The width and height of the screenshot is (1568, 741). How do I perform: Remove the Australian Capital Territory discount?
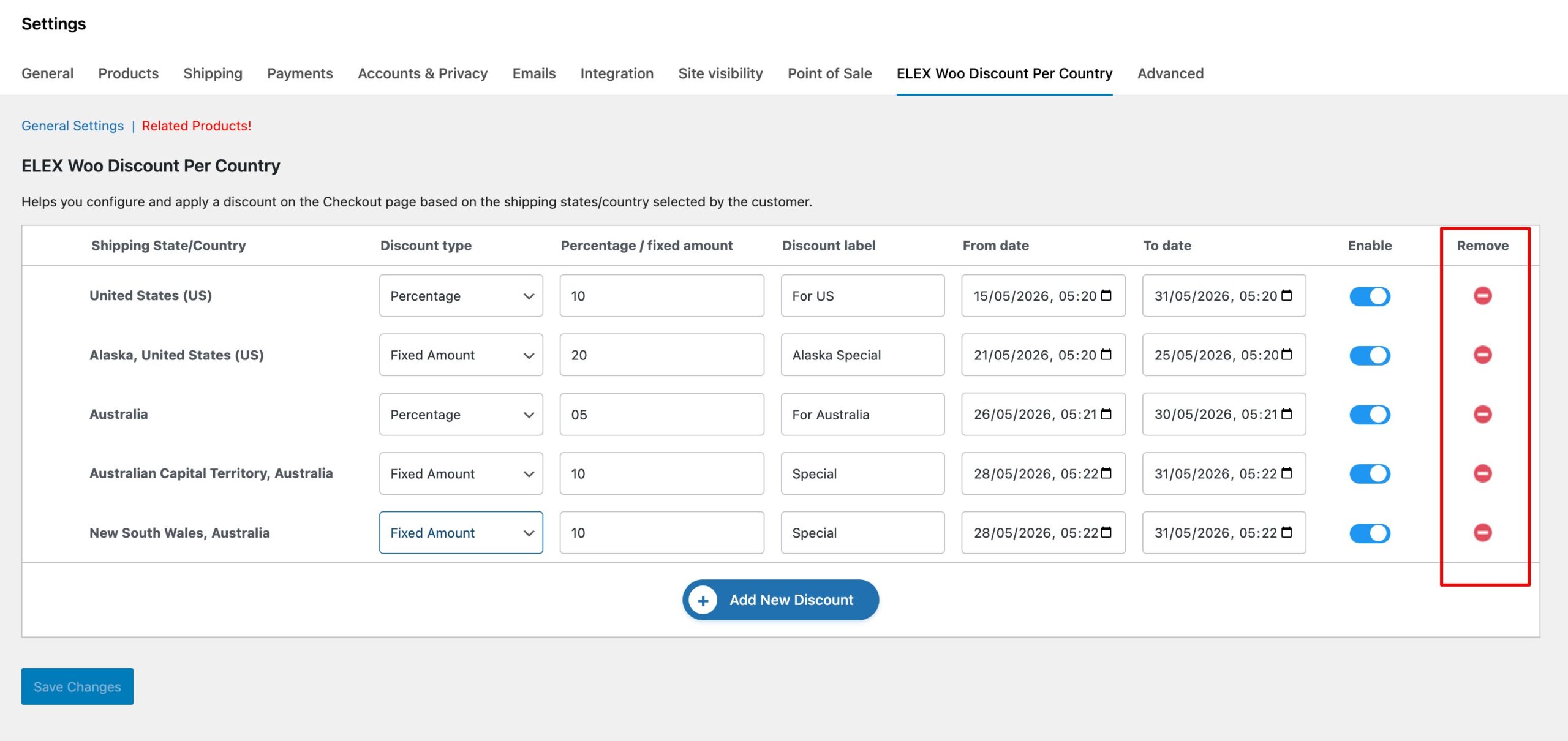click(1482, 473)
